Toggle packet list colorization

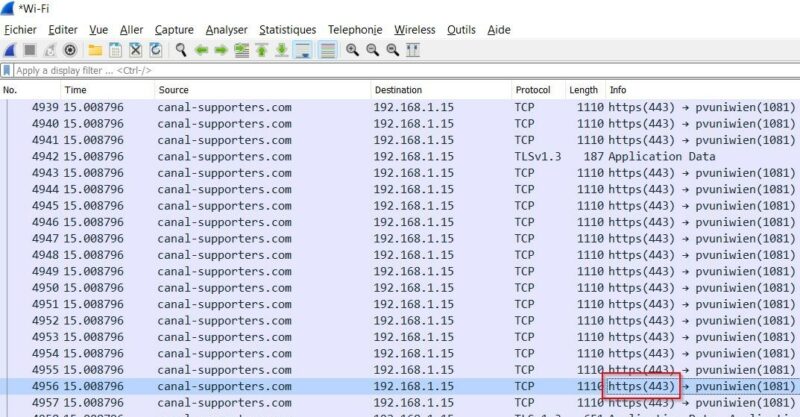[328, 50]
